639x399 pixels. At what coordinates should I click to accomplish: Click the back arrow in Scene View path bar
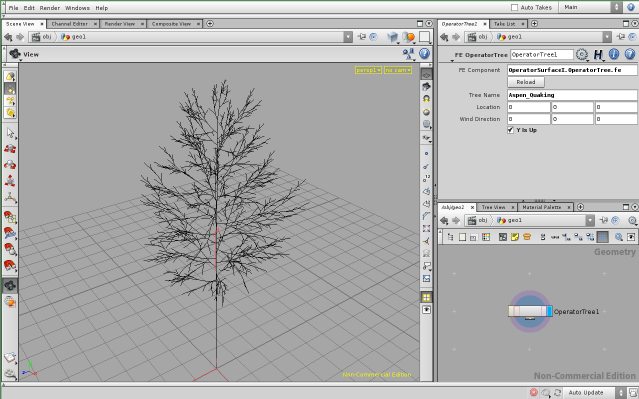point(8,37)
